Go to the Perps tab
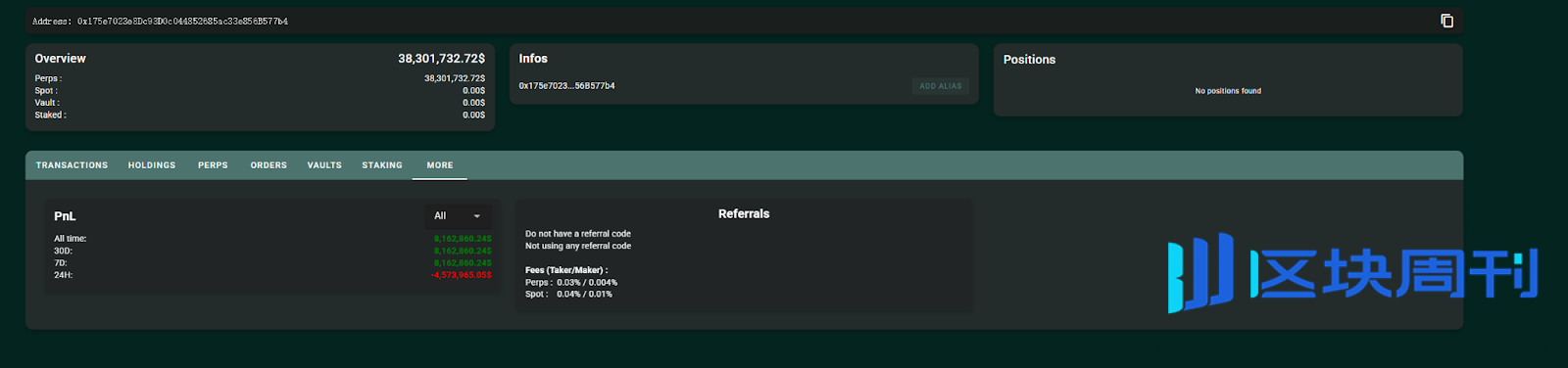 (x=213, y=165)
